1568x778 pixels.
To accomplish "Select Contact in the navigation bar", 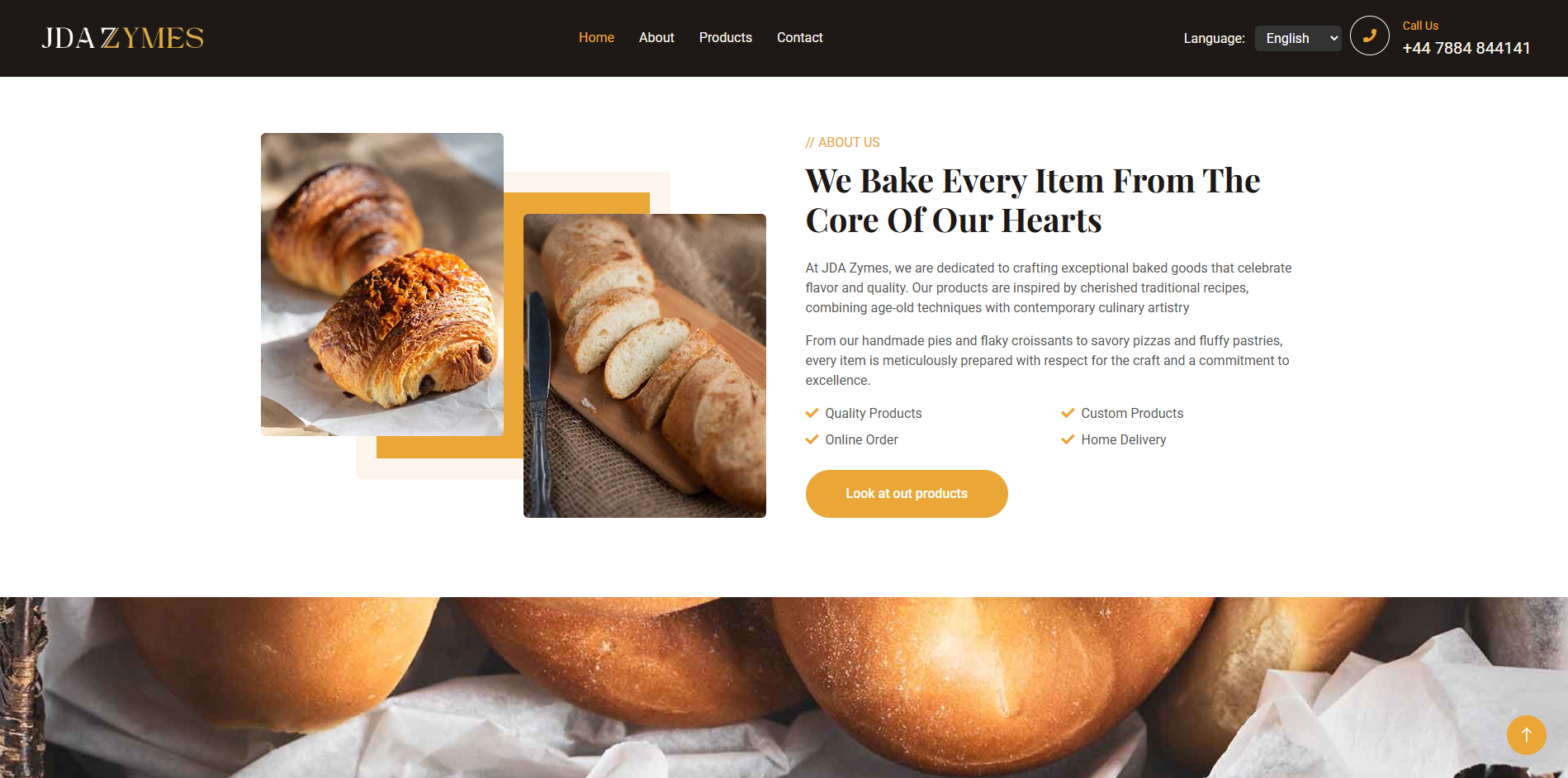I will click(x=799, y=38).
